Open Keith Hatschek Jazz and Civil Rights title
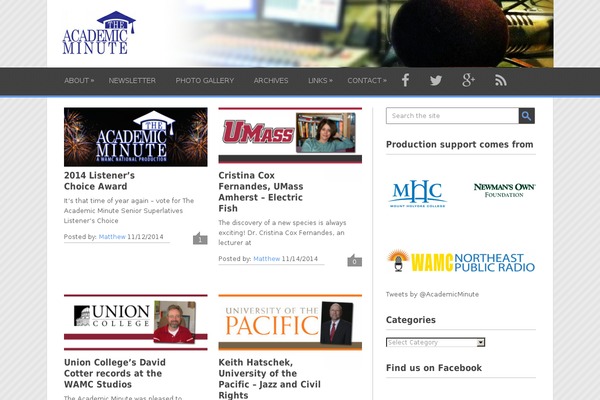The width and height of the screenshot is (600, 400). [x=269, y=379]
